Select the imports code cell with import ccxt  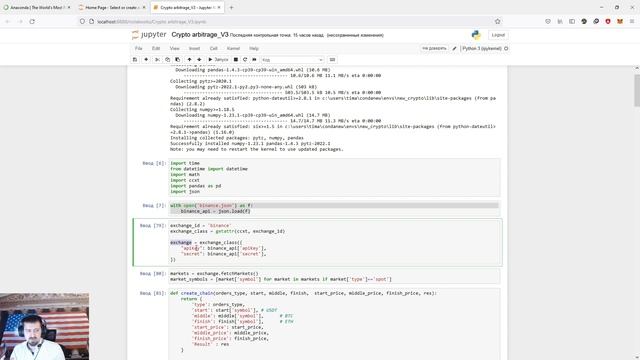334,177
